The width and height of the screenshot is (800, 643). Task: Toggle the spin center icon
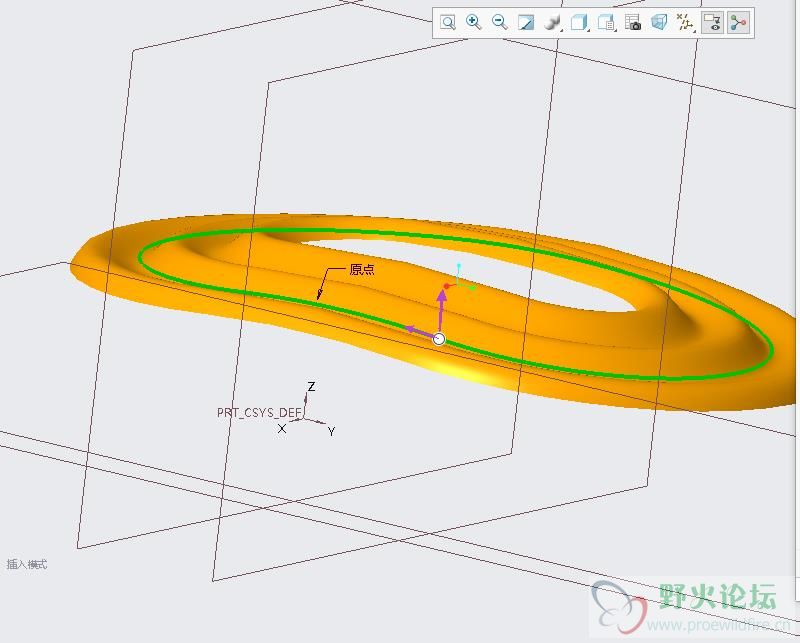(738, 22)
